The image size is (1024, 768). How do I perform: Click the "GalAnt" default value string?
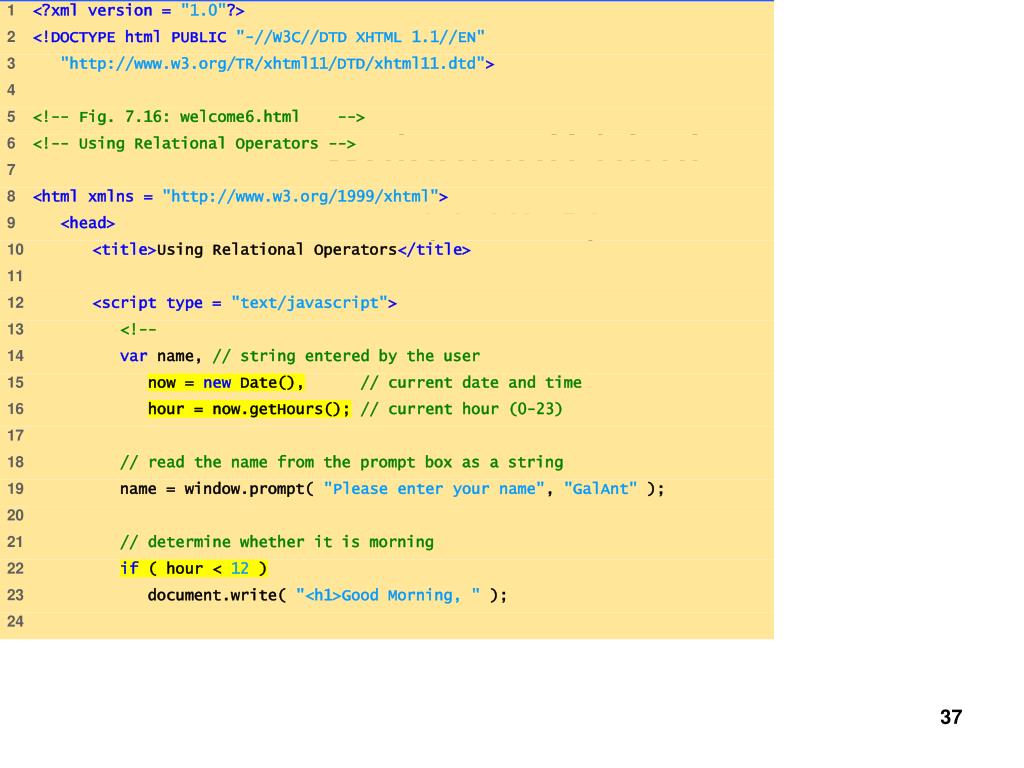tap(600, 489)
